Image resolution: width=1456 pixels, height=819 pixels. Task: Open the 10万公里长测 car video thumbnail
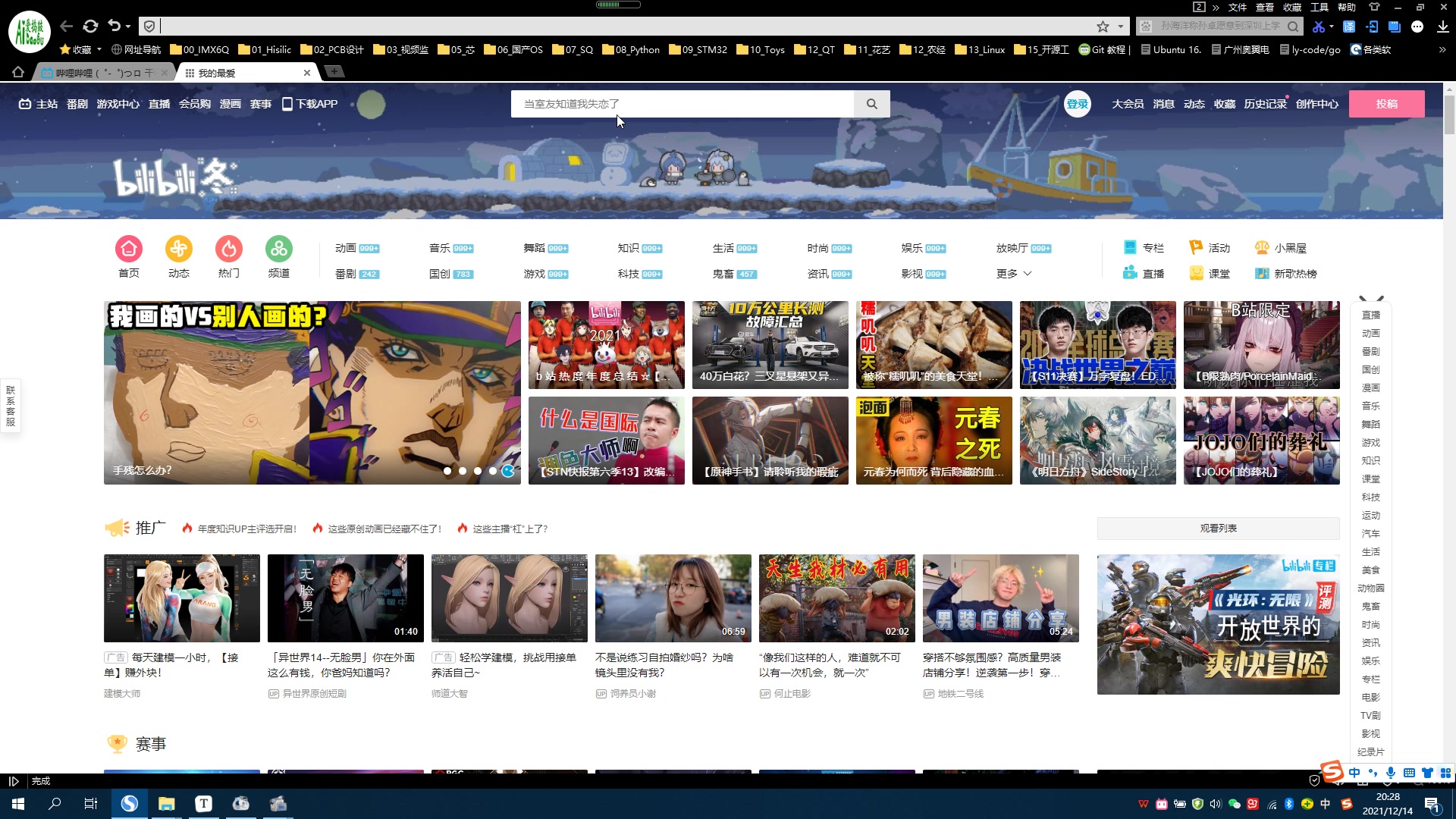[770, 345]
